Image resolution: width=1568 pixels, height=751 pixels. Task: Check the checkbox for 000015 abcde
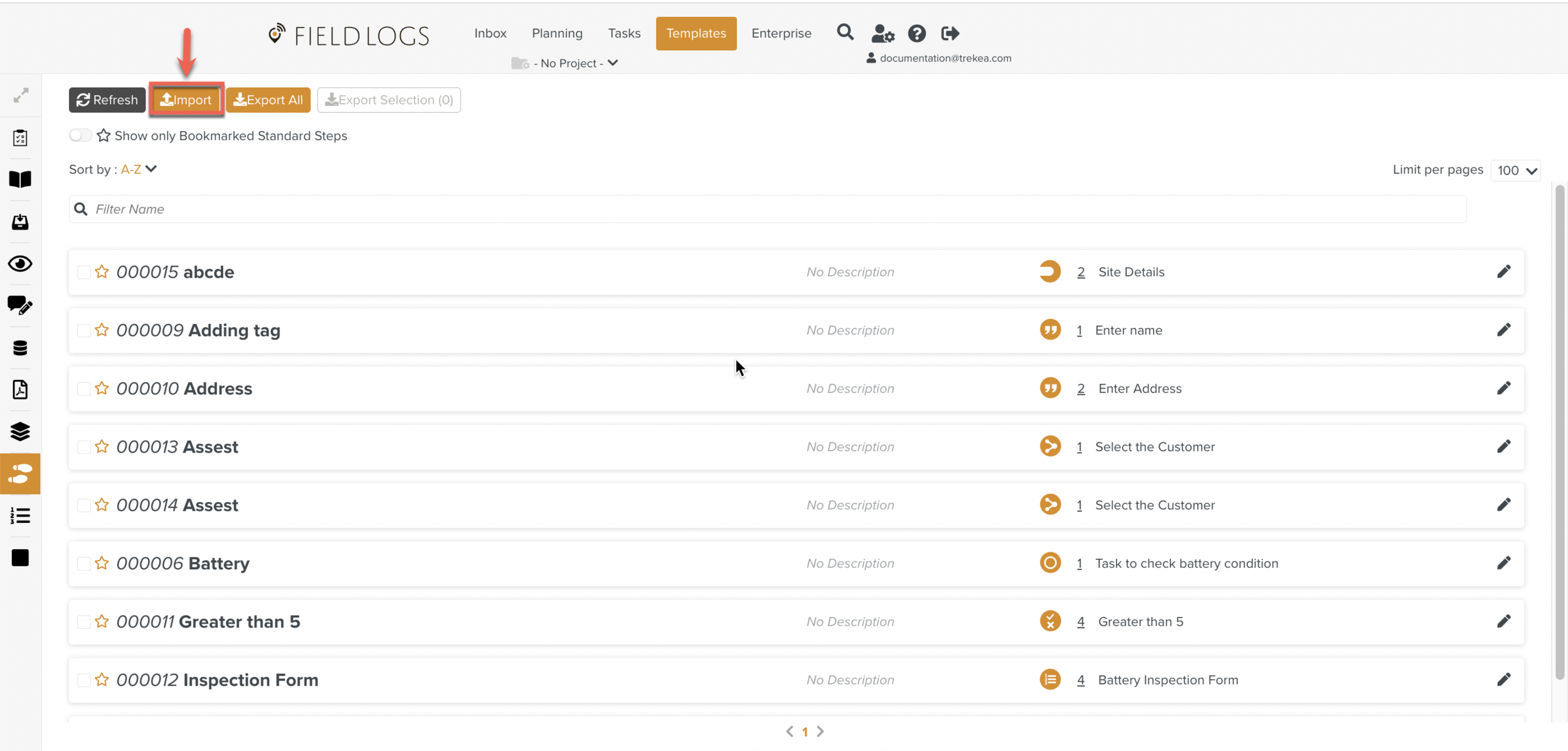[x=83, y=272]
